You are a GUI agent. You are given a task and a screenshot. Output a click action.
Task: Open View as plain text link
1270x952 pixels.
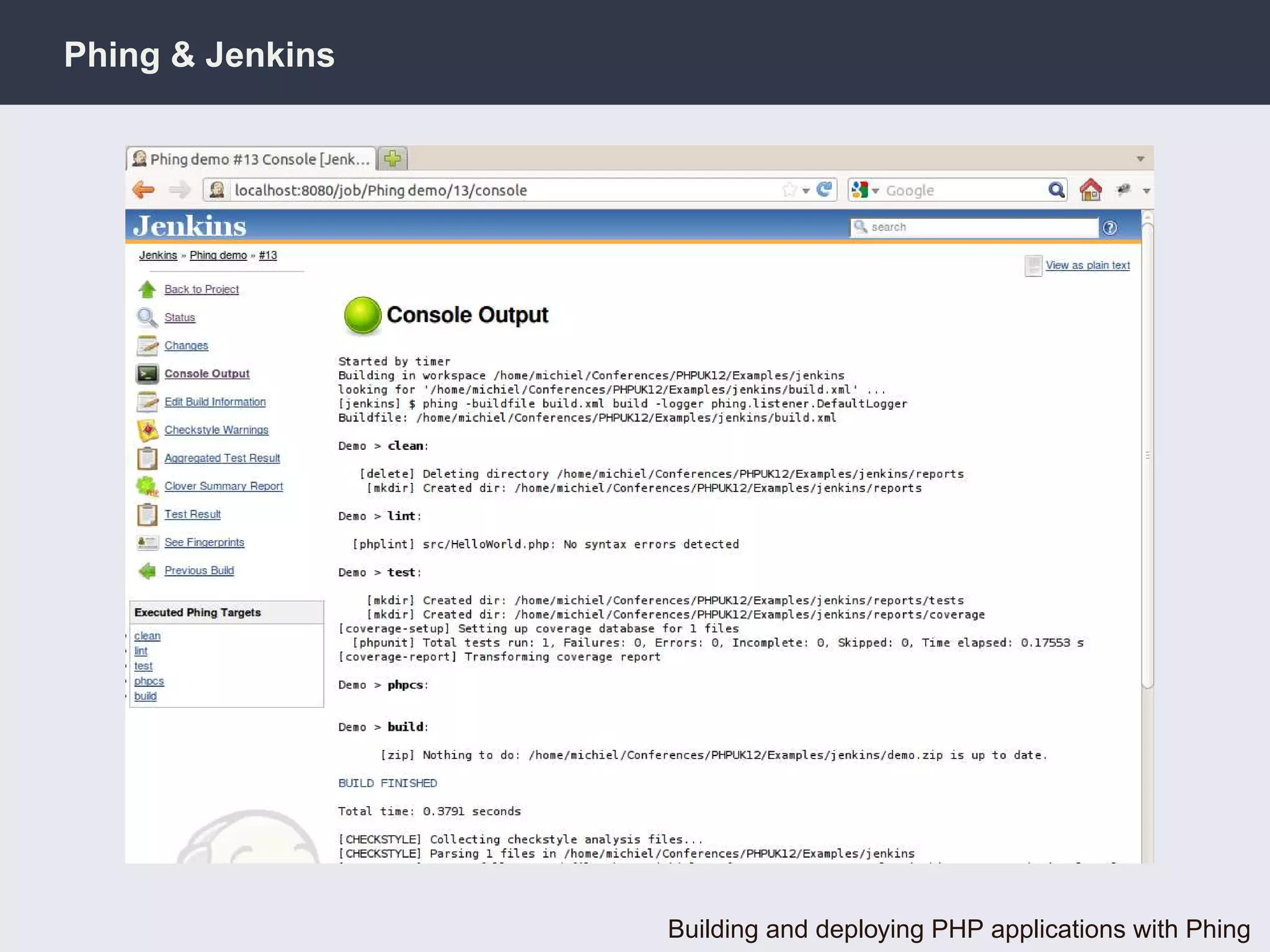(x=1087, y=265)
